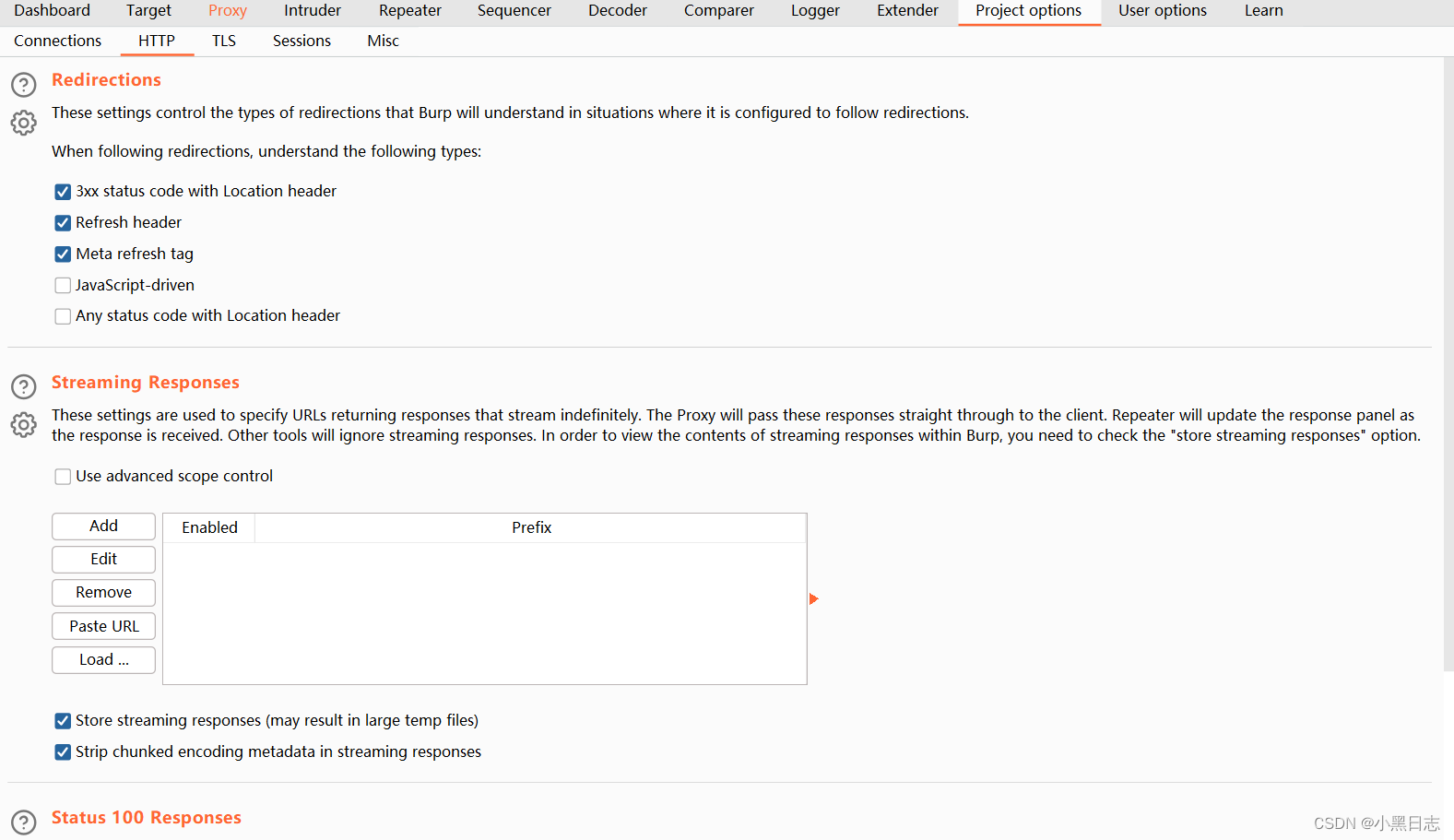Enable Any status code with Location header
Screen dimensions: 1454x840
point(63,316)
